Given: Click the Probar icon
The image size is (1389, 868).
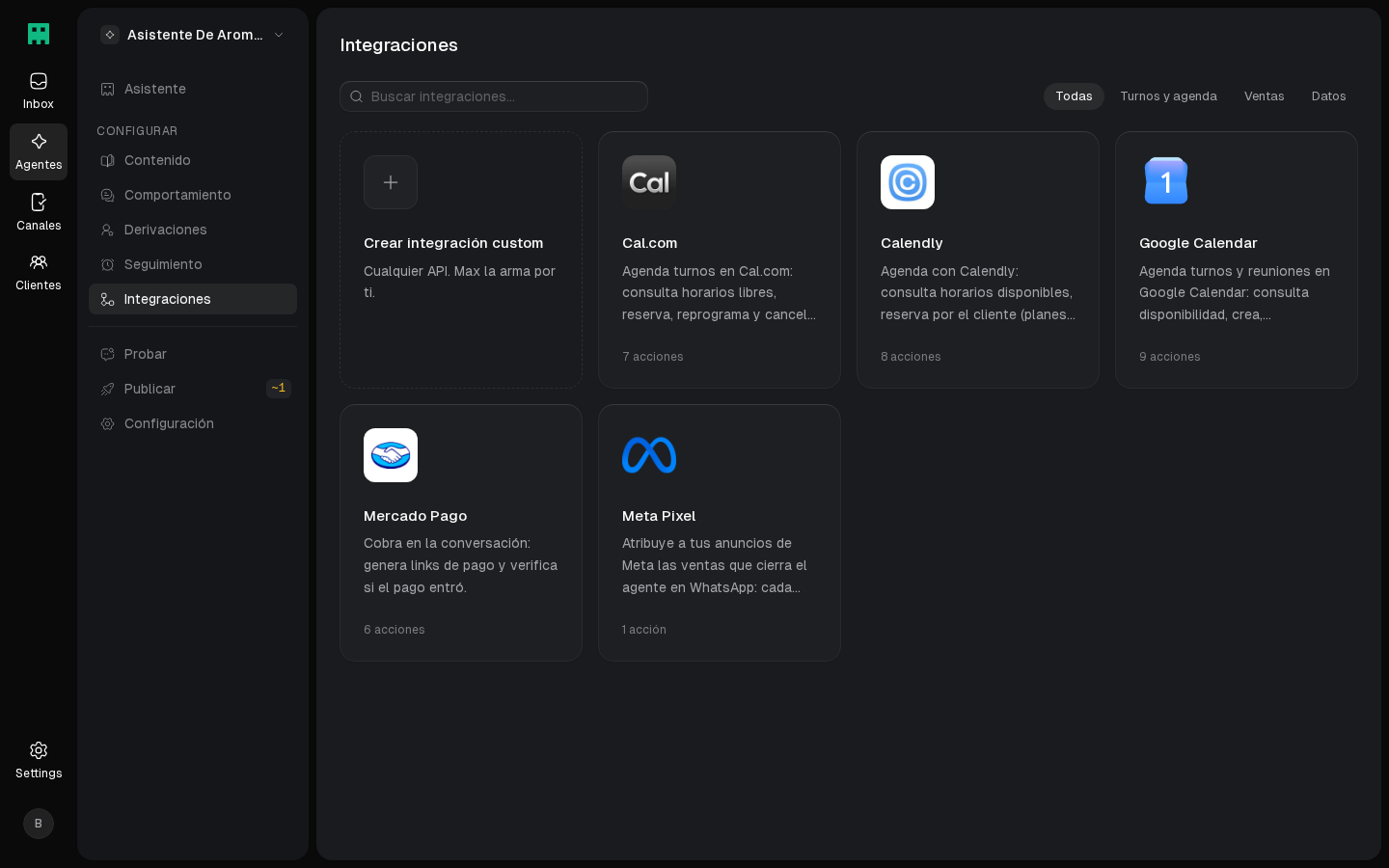Looking at the screenshot, I should point(108,354).
